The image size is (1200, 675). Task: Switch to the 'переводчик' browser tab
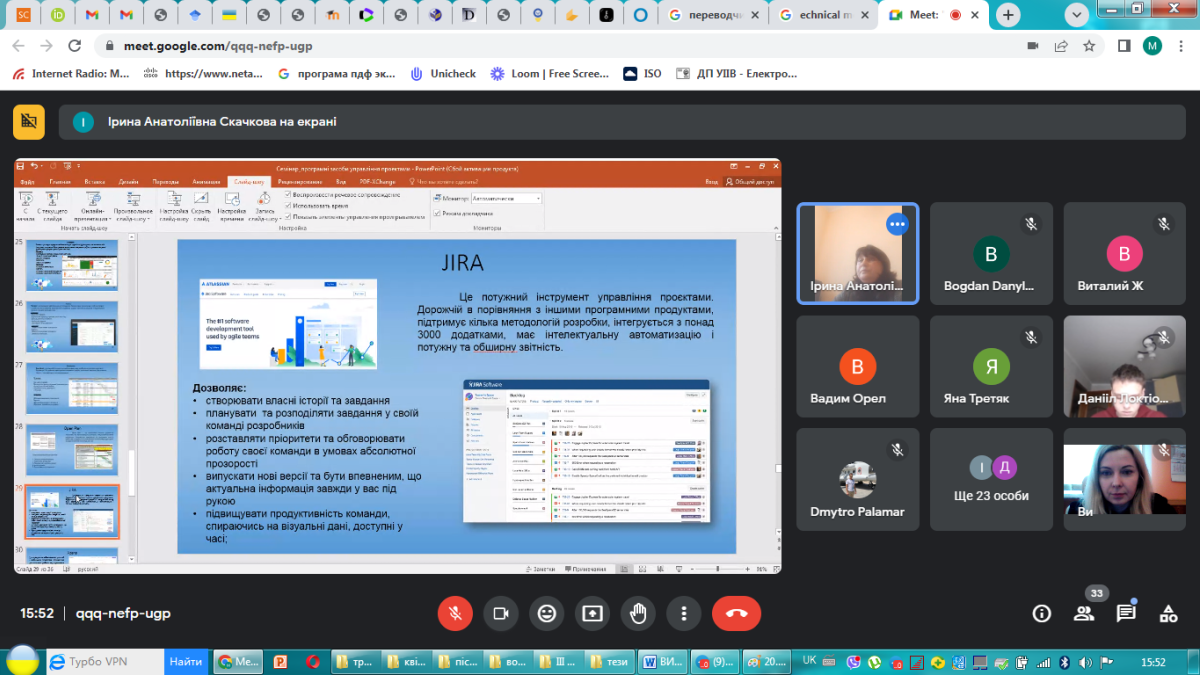coord(715,15)
